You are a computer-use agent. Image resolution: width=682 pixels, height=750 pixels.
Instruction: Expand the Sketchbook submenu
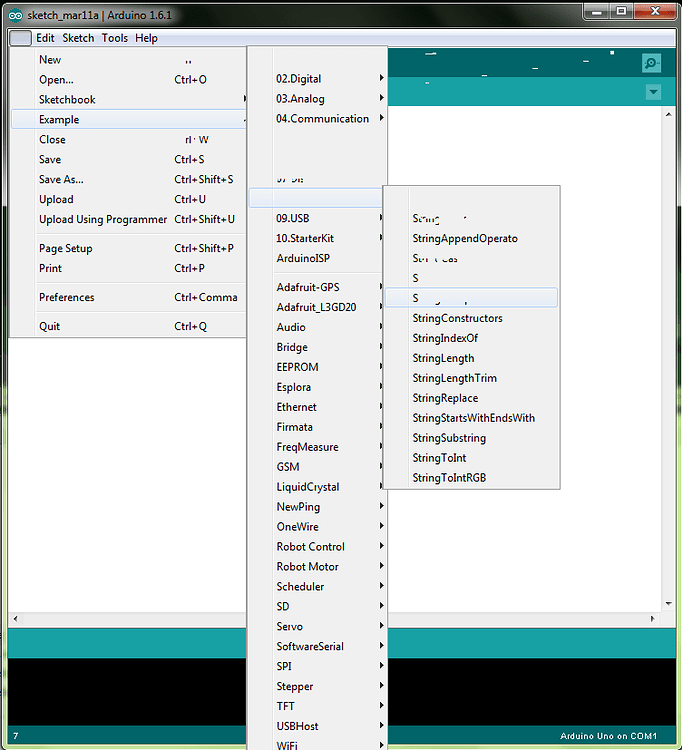coord(128,99)
